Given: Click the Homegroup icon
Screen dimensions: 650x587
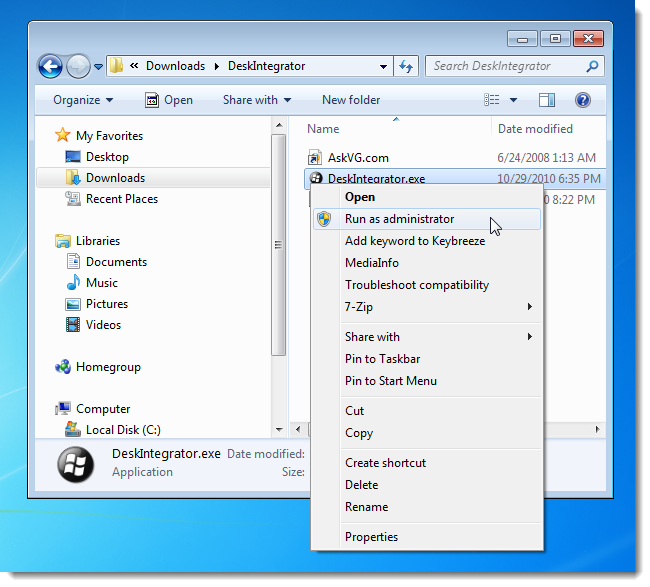Looking at the screenshot, I should [63, 366].
